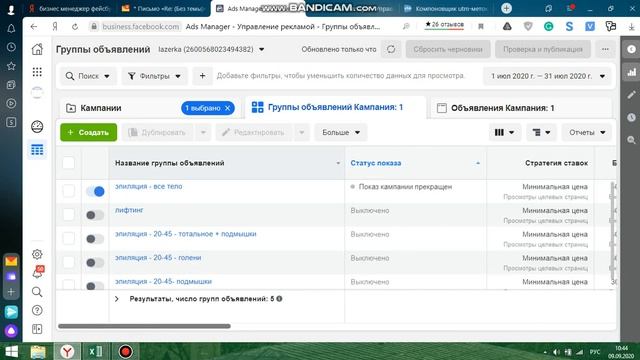Viewport: 640px width, 360px height.
Task: Switch to the Письмо browser tab
Action: [x=163, y=8]
